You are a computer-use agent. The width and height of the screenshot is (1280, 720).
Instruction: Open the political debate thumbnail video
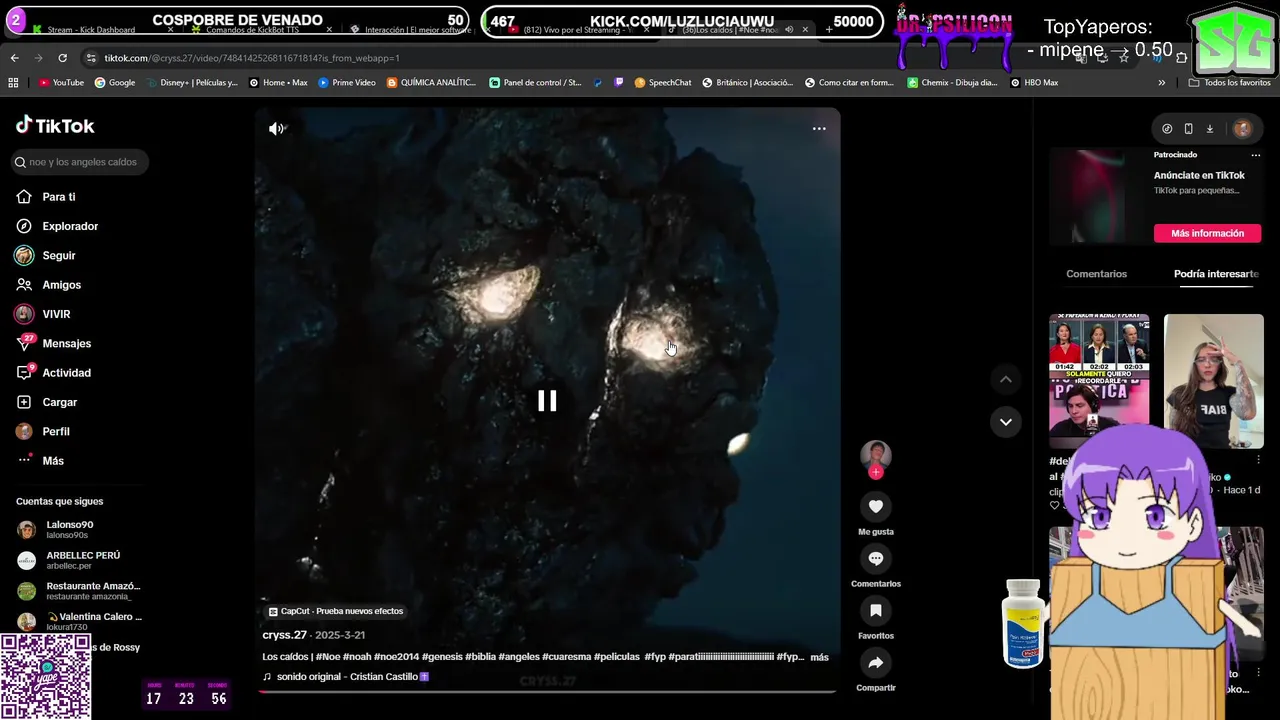[x=1099, y=381]
